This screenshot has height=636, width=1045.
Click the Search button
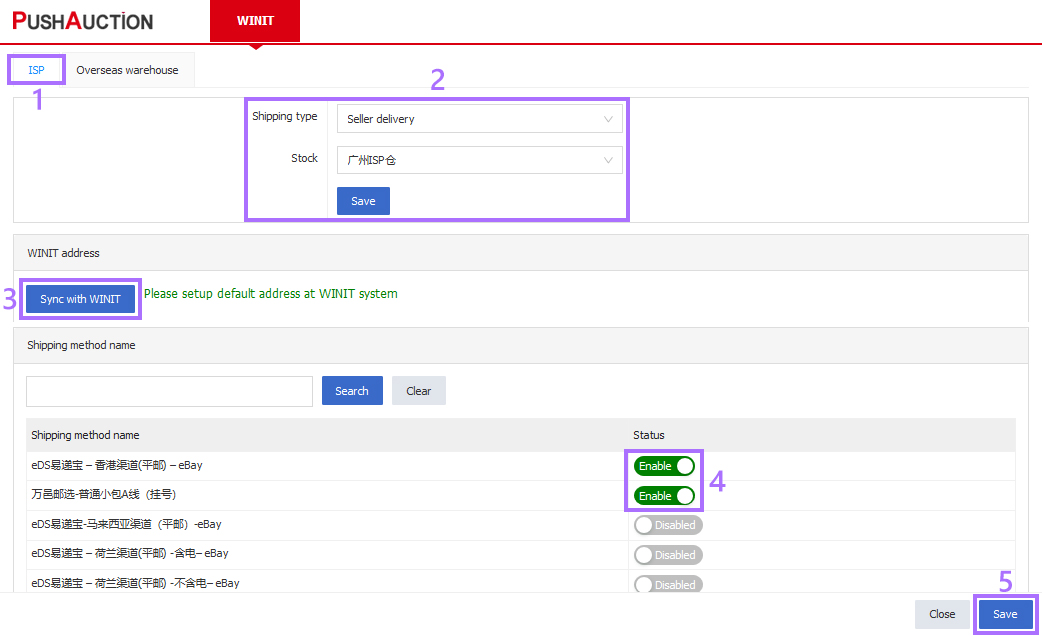(x=352, y=390)
